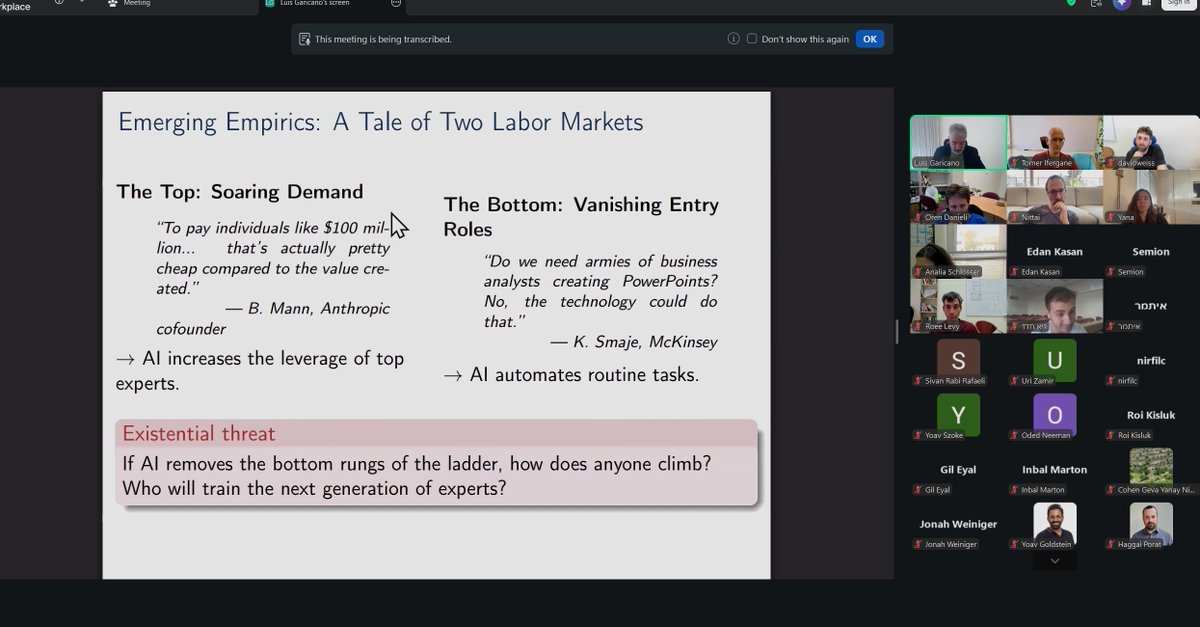Select the purple O avatar for Oded Neeman

[x=1055, y=414]
